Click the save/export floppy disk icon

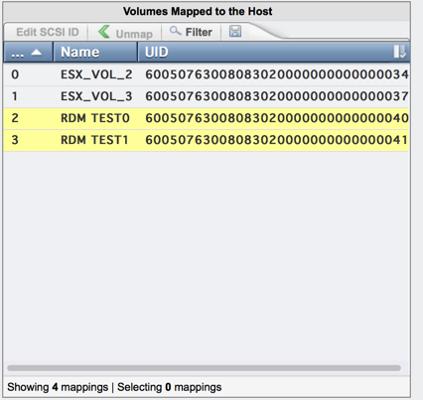click(235, 32)
